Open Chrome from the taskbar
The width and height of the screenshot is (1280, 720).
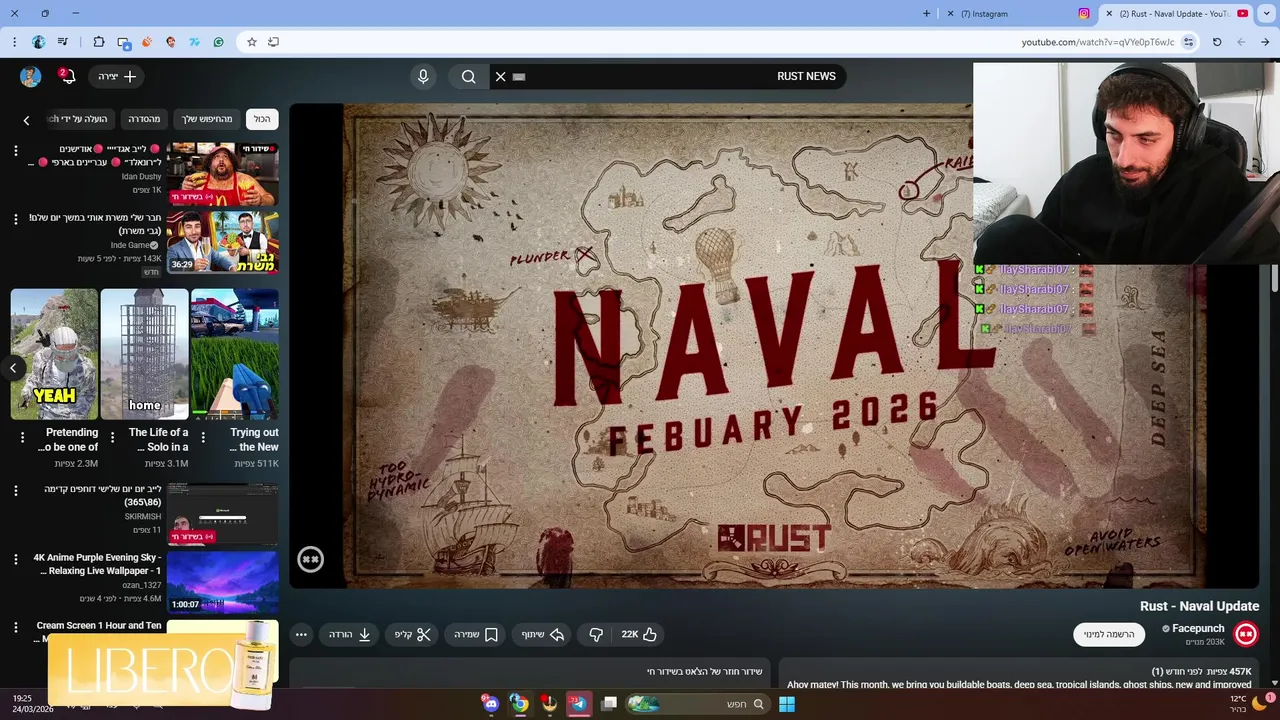coord(519,704)
